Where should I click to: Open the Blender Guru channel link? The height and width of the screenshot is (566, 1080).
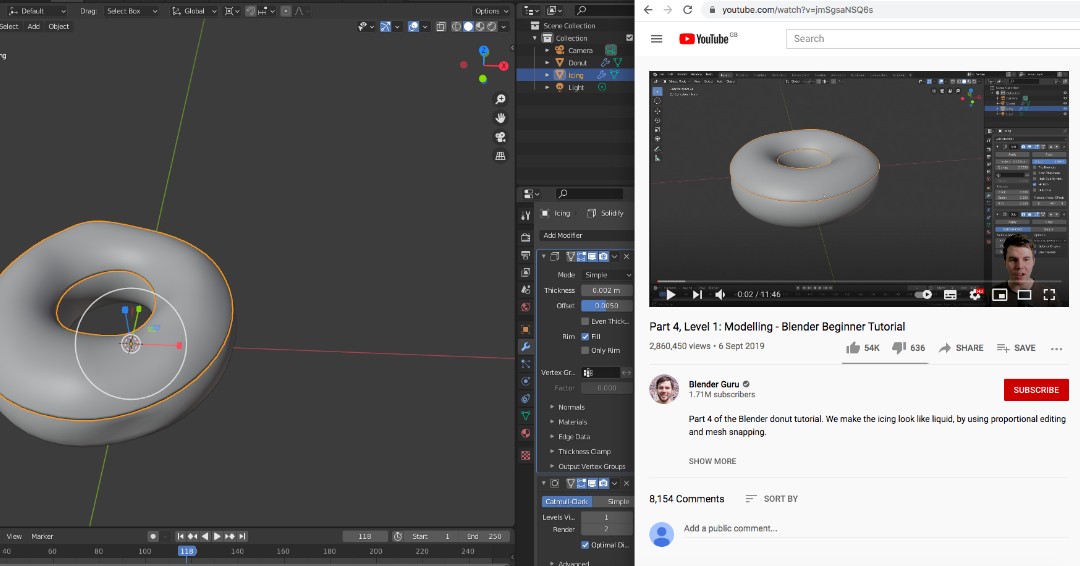[x=714, y=384]
